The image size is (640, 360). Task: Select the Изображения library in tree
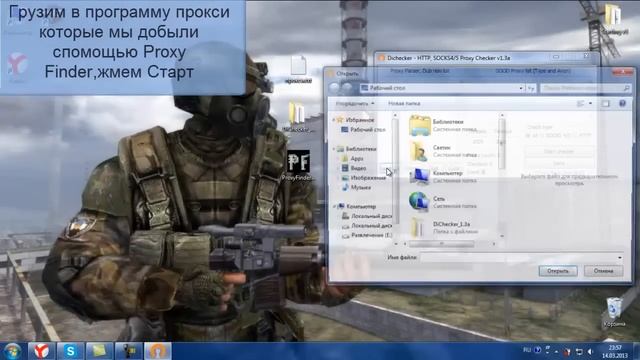[x=368, y=178]
